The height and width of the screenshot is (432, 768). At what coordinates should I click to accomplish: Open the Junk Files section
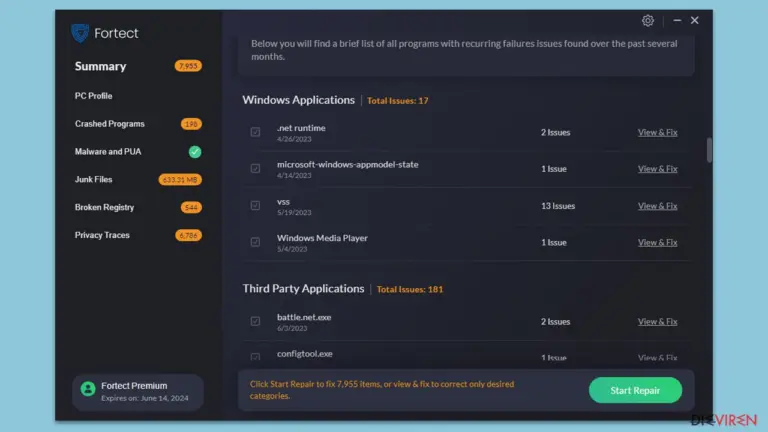click(94, 180)
